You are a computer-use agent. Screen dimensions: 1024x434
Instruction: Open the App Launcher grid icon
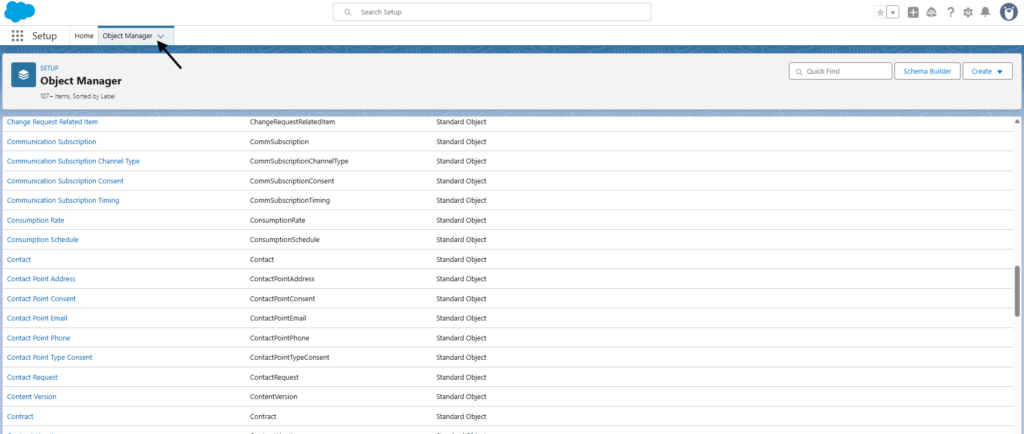tap(17, 36)
